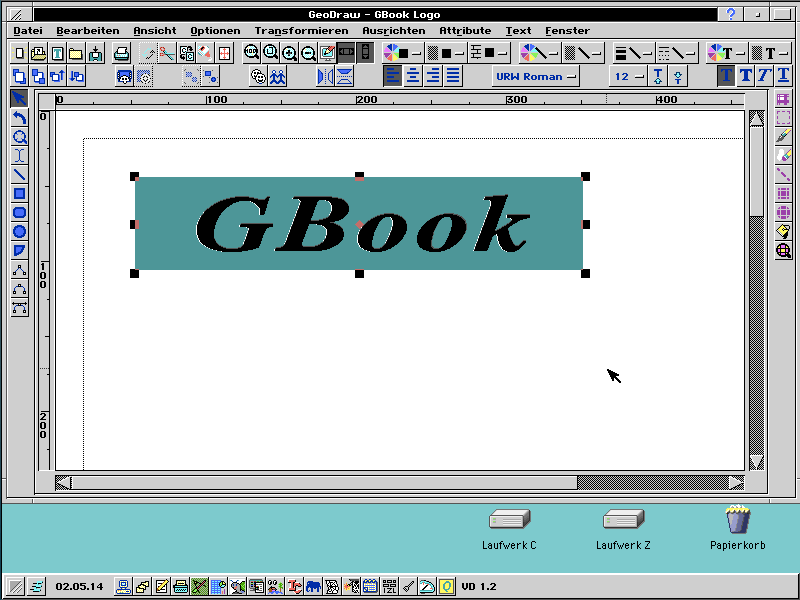Select the rectangle drawing tool
This screenshot has height=600, width=800.
(x=20, y=193)
